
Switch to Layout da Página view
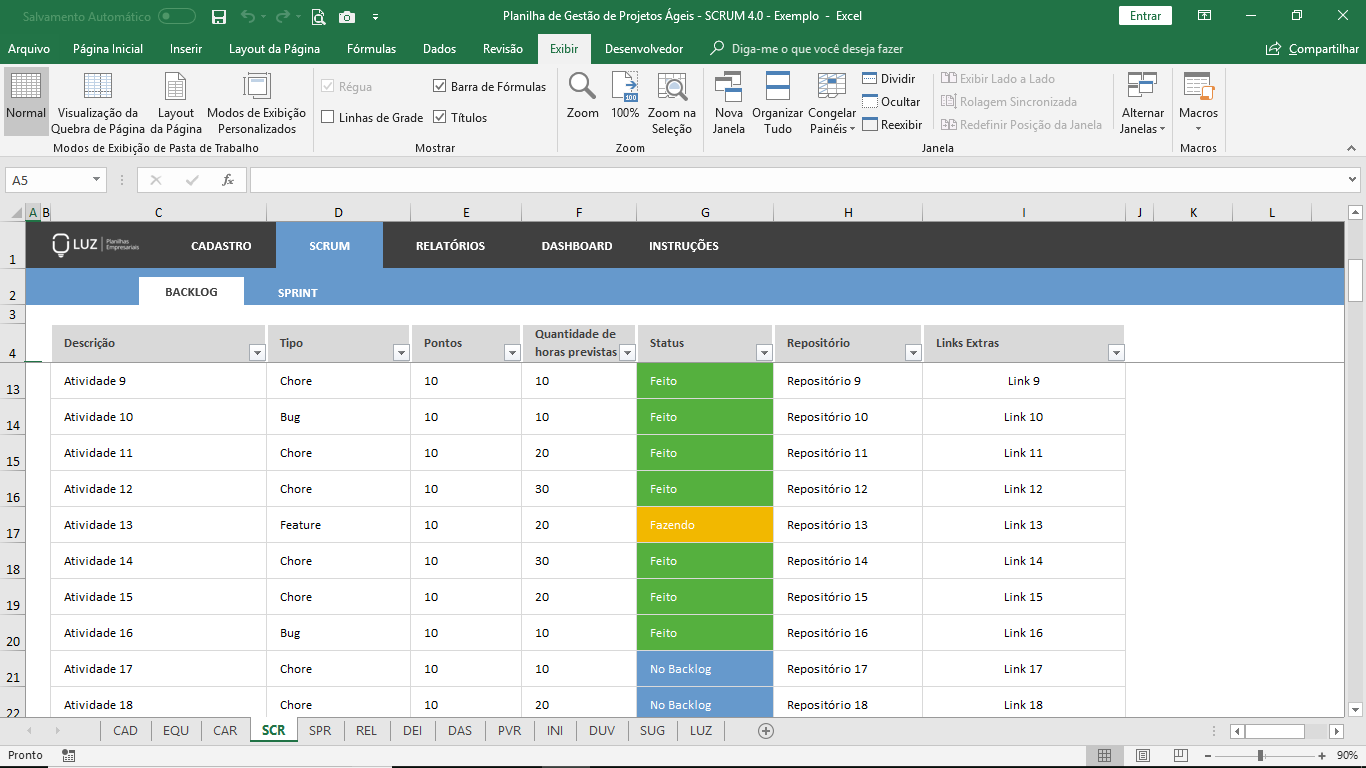click(176, 88)
